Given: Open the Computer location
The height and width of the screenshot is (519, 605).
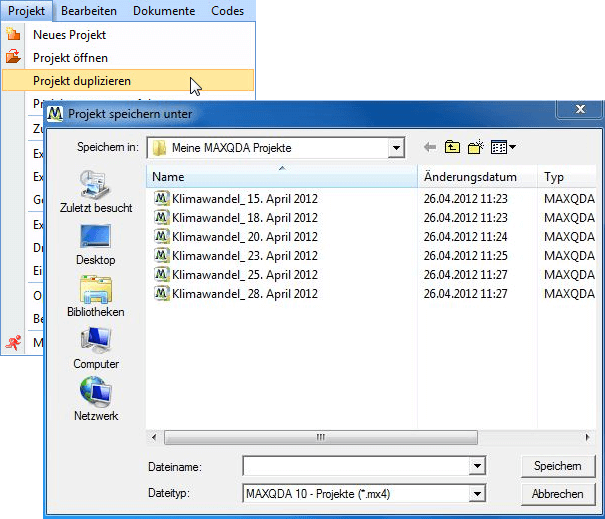Looking at the screenshot, I should (x=96, y=348).
